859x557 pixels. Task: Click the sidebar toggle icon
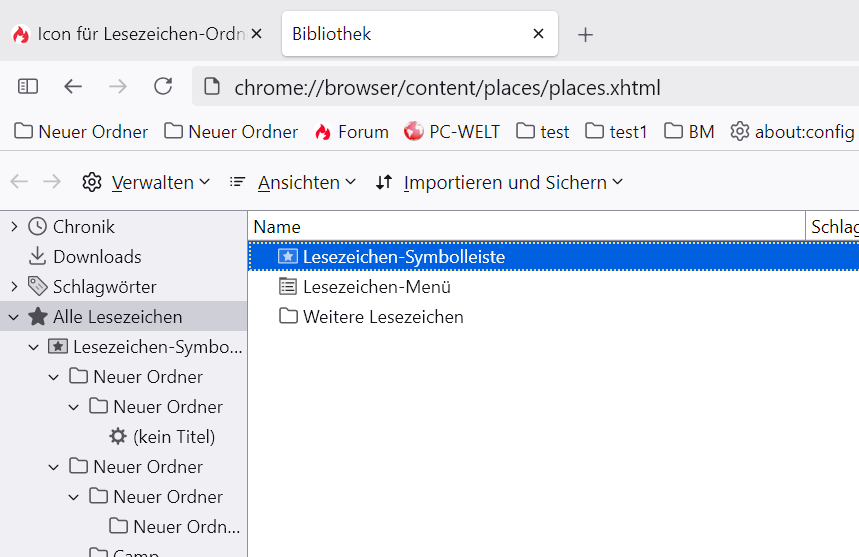(x=28, y=87)
